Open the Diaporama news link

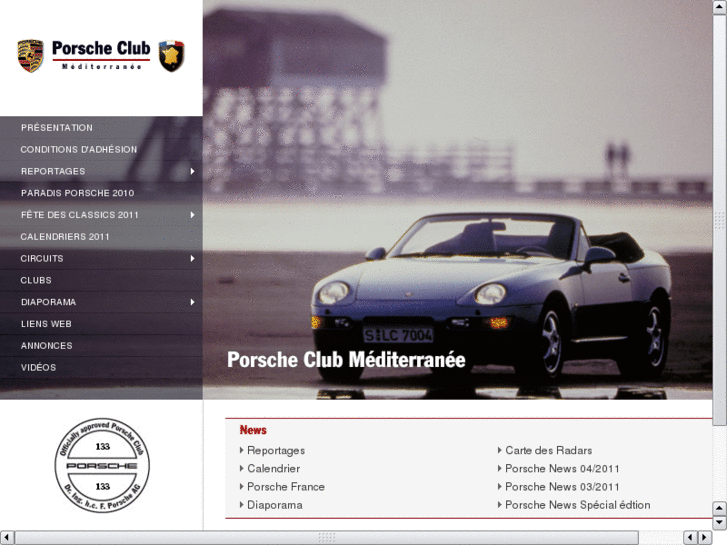click(x=274, y=505)
